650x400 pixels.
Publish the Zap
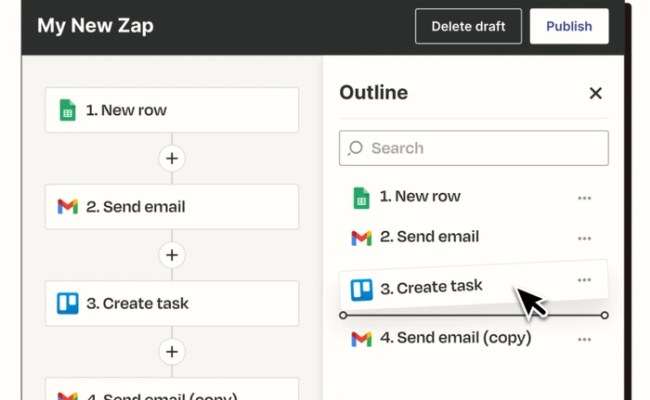point(569,26)
